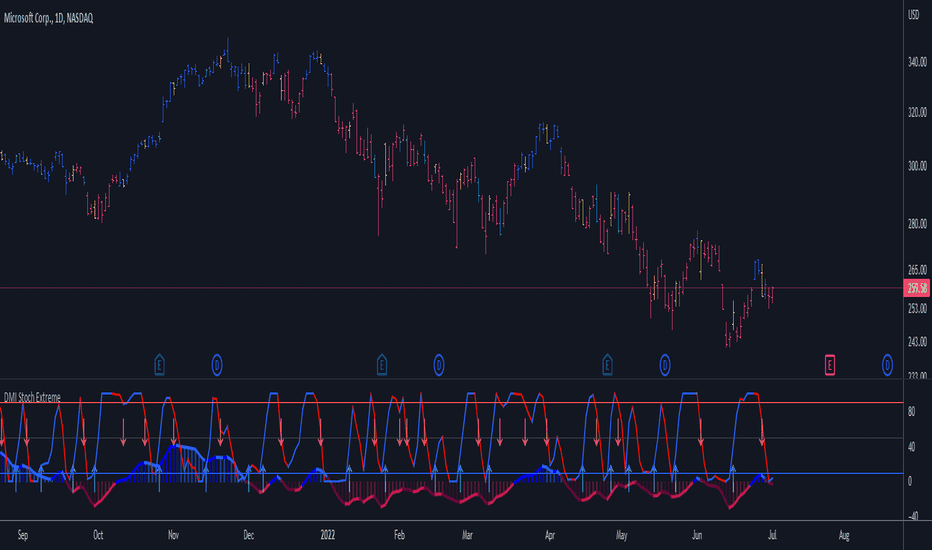Select the earnings marker in late January
Screen dimensions: 932x550
click(382, 365)
